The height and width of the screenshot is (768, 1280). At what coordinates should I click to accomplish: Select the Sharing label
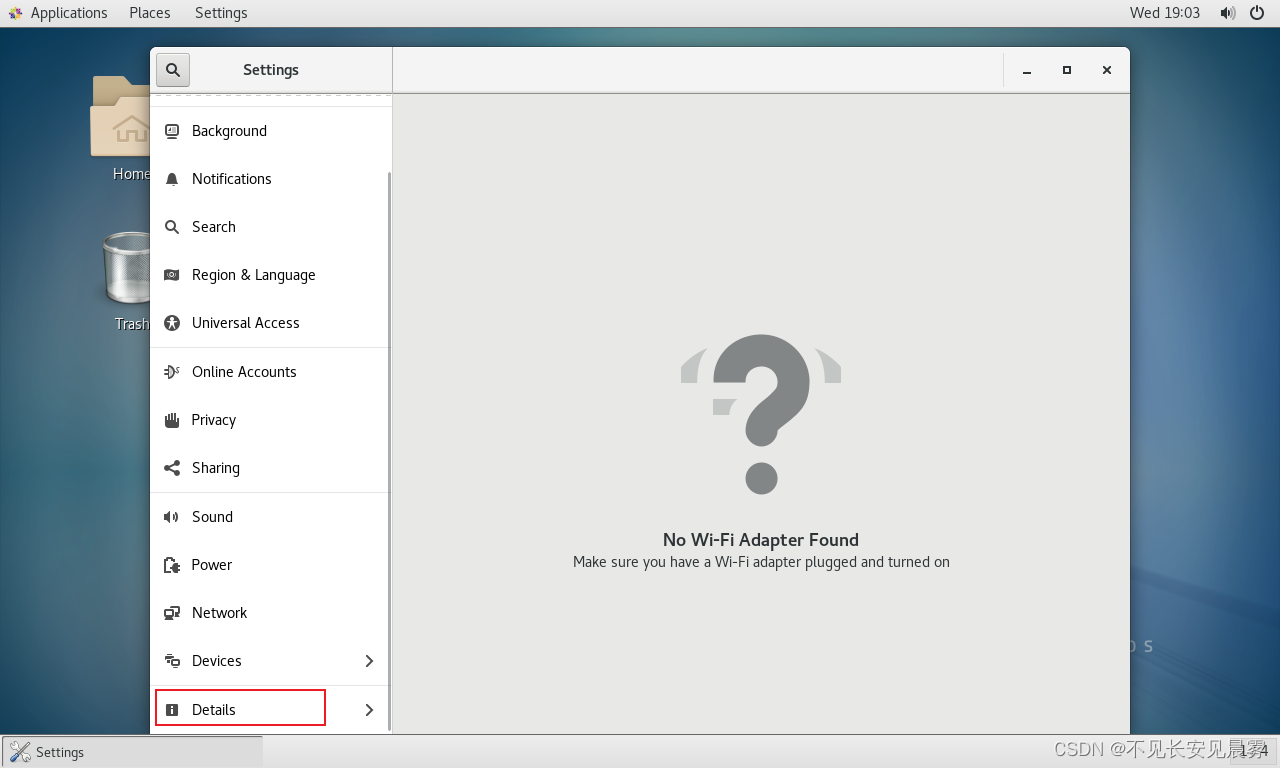click(216, 468)
